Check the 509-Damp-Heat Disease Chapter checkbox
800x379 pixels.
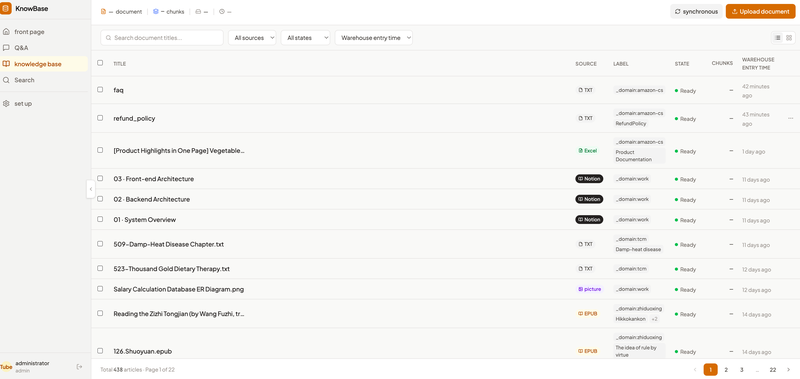100,244
